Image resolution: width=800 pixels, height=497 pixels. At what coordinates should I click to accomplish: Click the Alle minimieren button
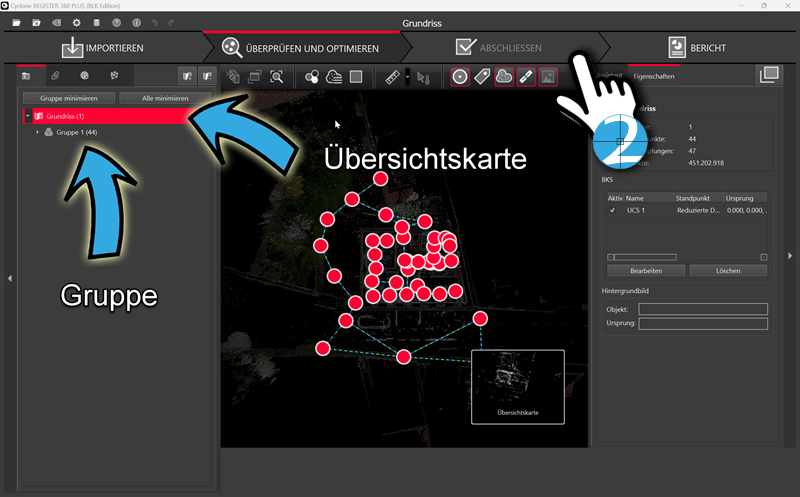(165, 98)
